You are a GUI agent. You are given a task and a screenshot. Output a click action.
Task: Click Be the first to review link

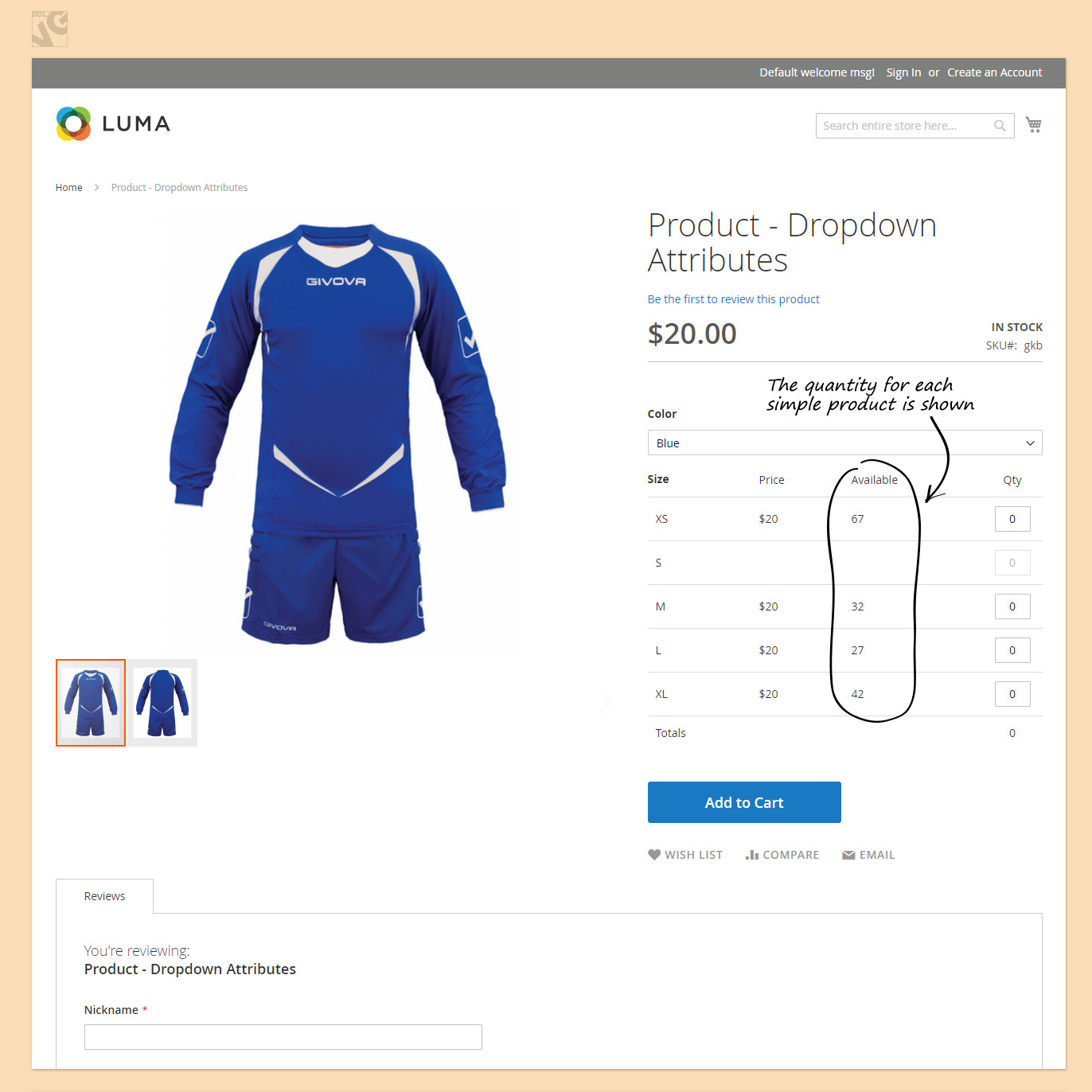click(x=733, y=299)
